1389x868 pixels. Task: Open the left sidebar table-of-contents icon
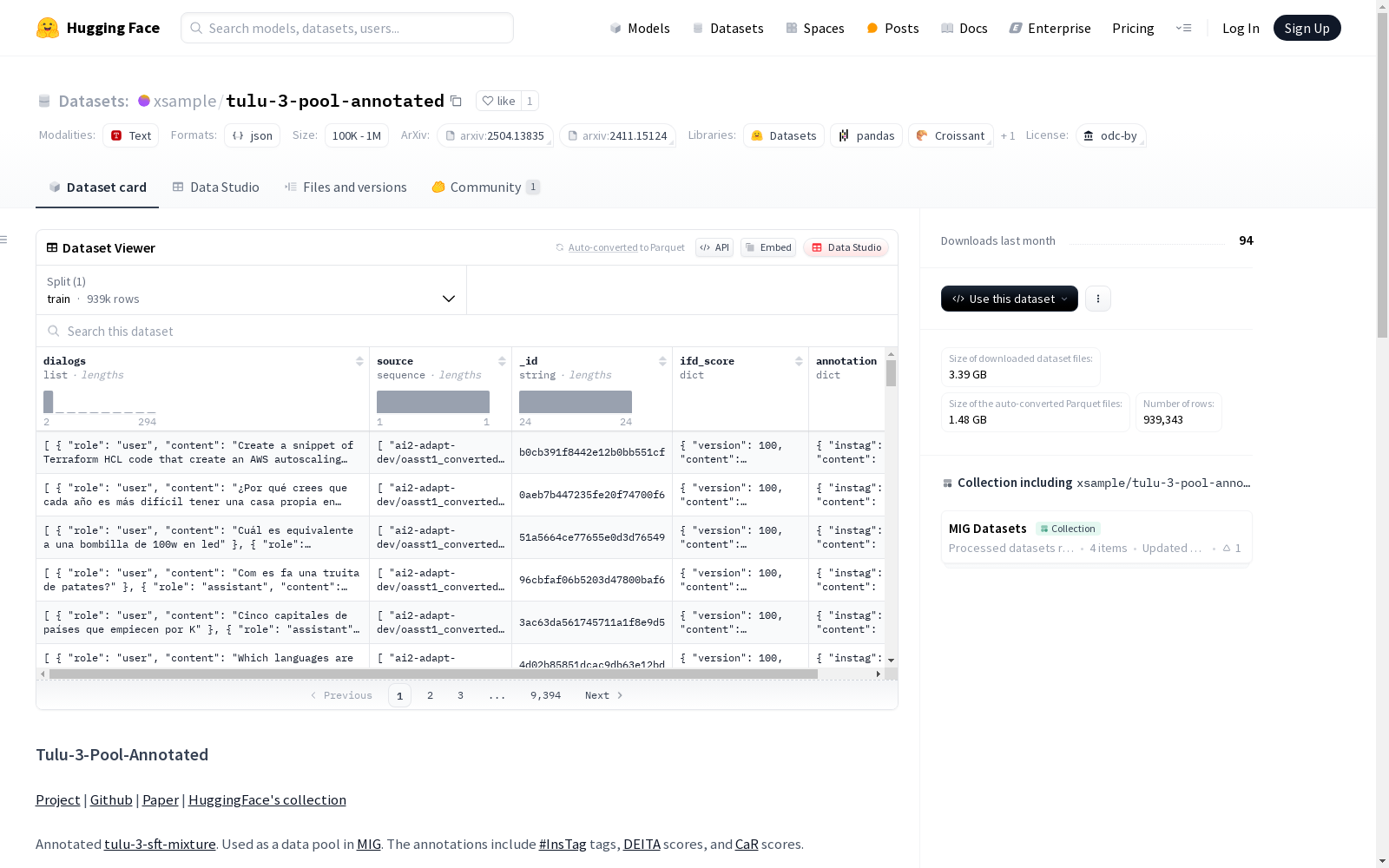click(4, 240)
